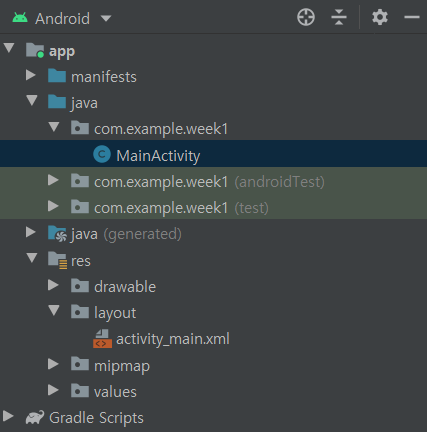Select the manifests label

[x=104, y=77]
